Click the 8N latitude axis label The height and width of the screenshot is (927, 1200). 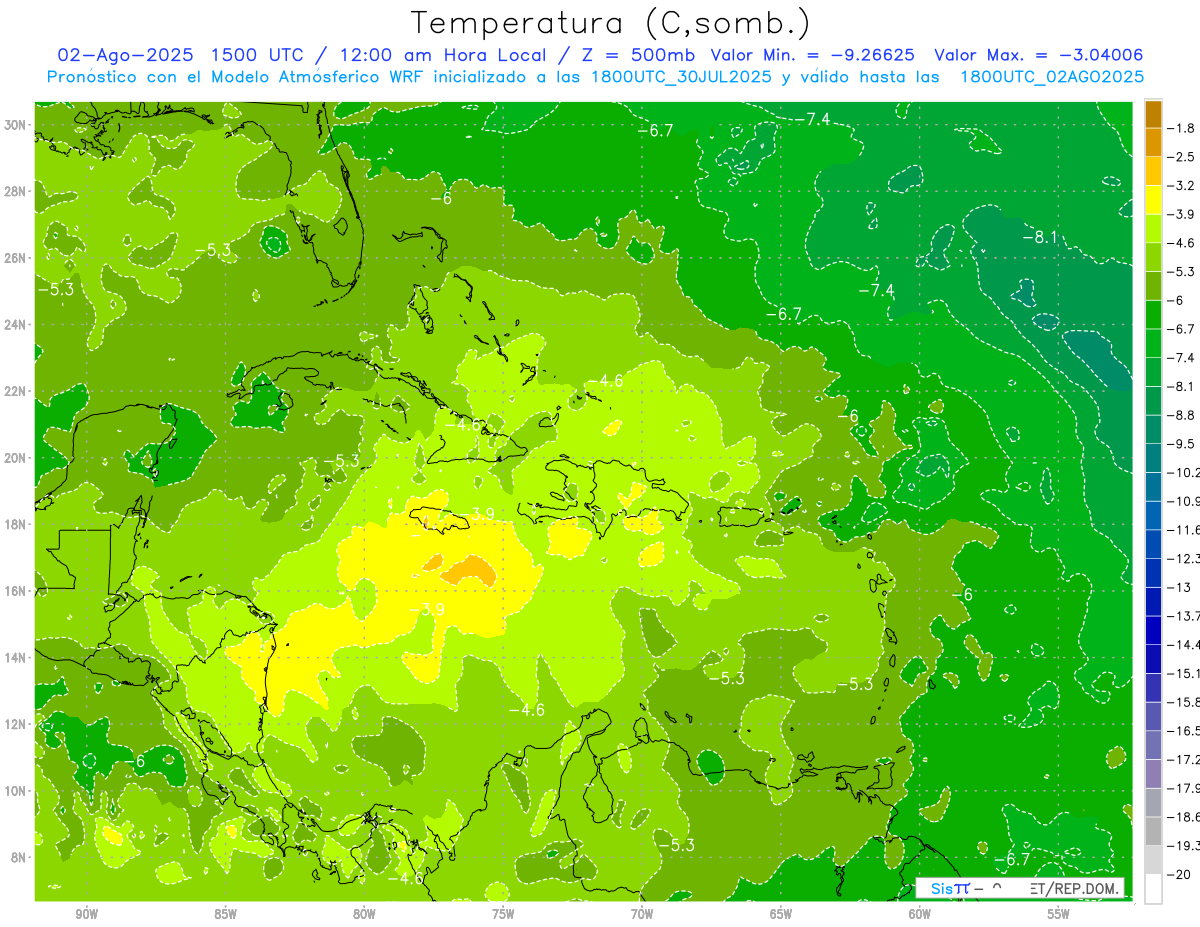pyautogui.click(x=20, y=857)
